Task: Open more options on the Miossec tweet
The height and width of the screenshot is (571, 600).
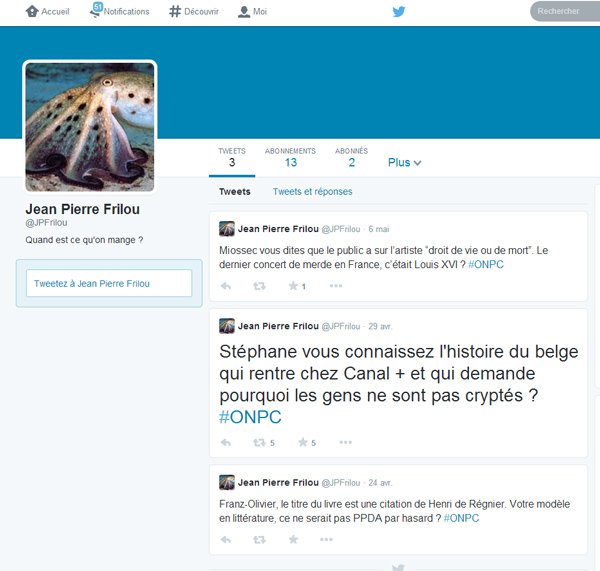Action: [336, 286]
